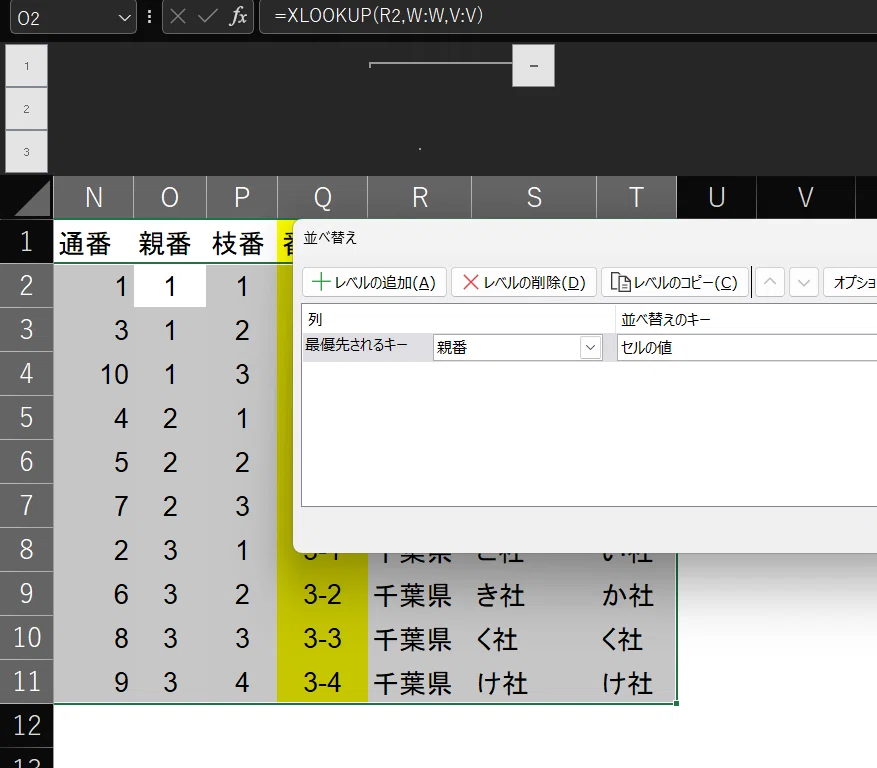The width and height of the screenshot is (877, 768).
Task: Click Copy Level button (レベルのコピー)
Action: (x=675, y=282)
